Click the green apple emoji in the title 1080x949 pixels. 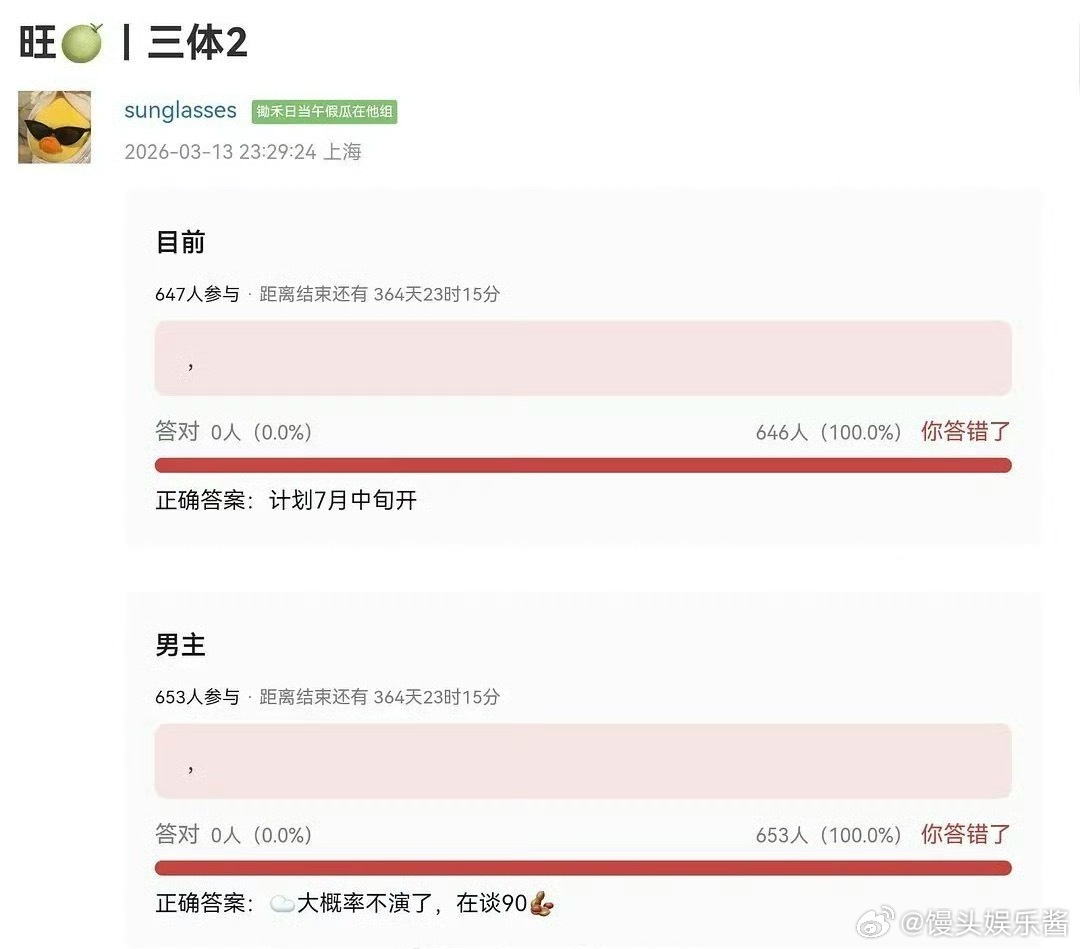tap(78, 40)
